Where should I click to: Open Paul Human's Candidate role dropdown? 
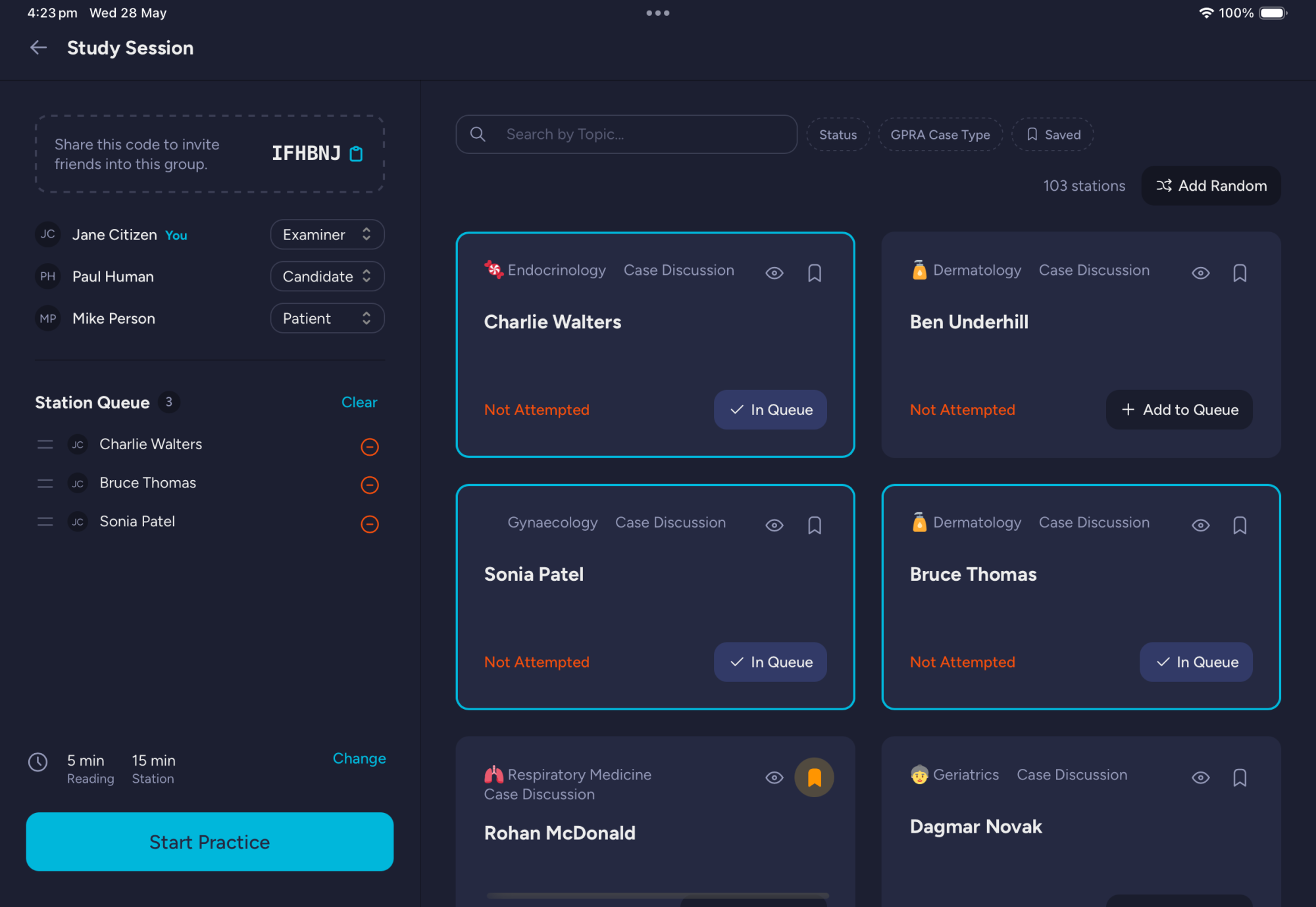click(x=327, y=276)
